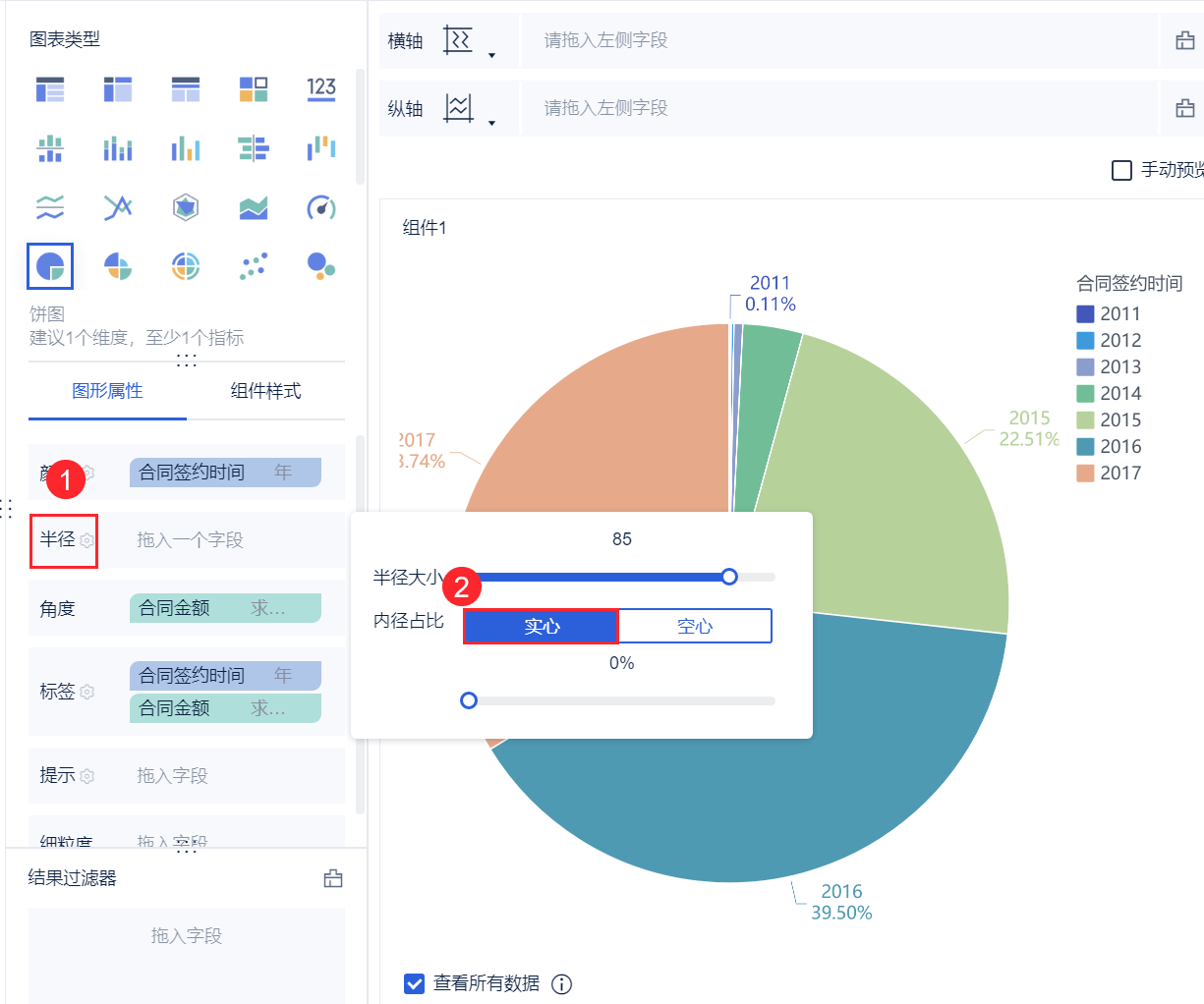Toggle legend item 2011
The image size is (1204, 1004).
1109,313
